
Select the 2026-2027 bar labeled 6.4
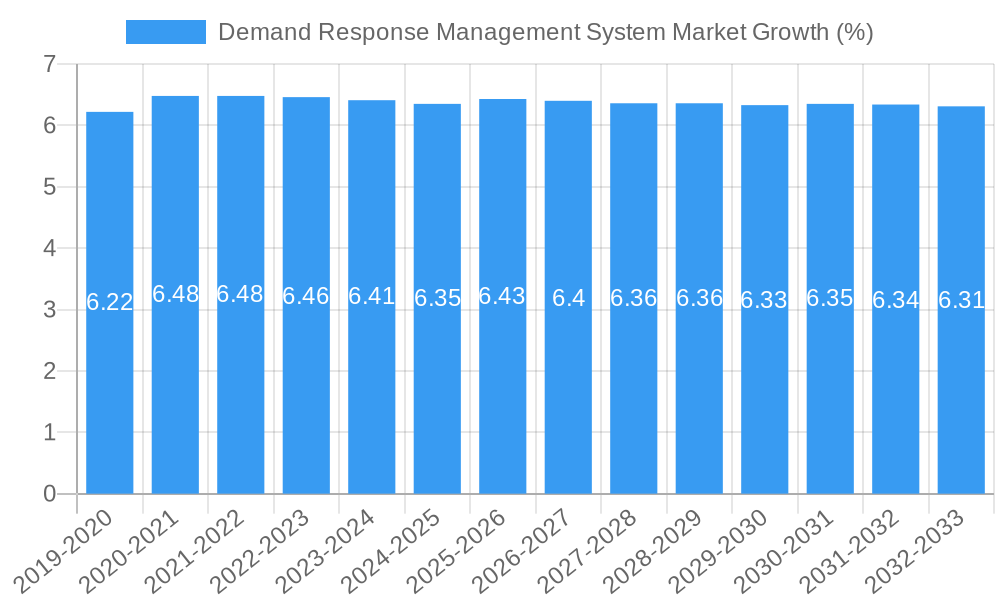pyautogui.click(x=568, y=297)
